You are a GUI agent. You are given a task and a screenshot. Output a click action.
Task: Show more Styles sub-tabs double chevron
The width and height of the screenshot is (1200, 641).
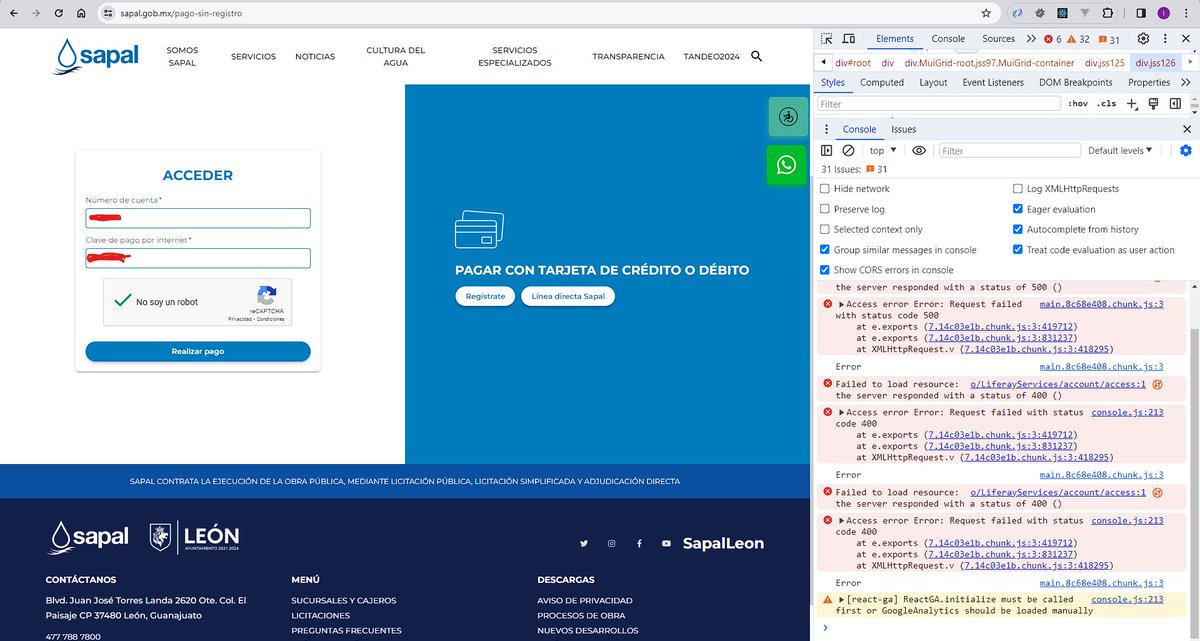1186,83
